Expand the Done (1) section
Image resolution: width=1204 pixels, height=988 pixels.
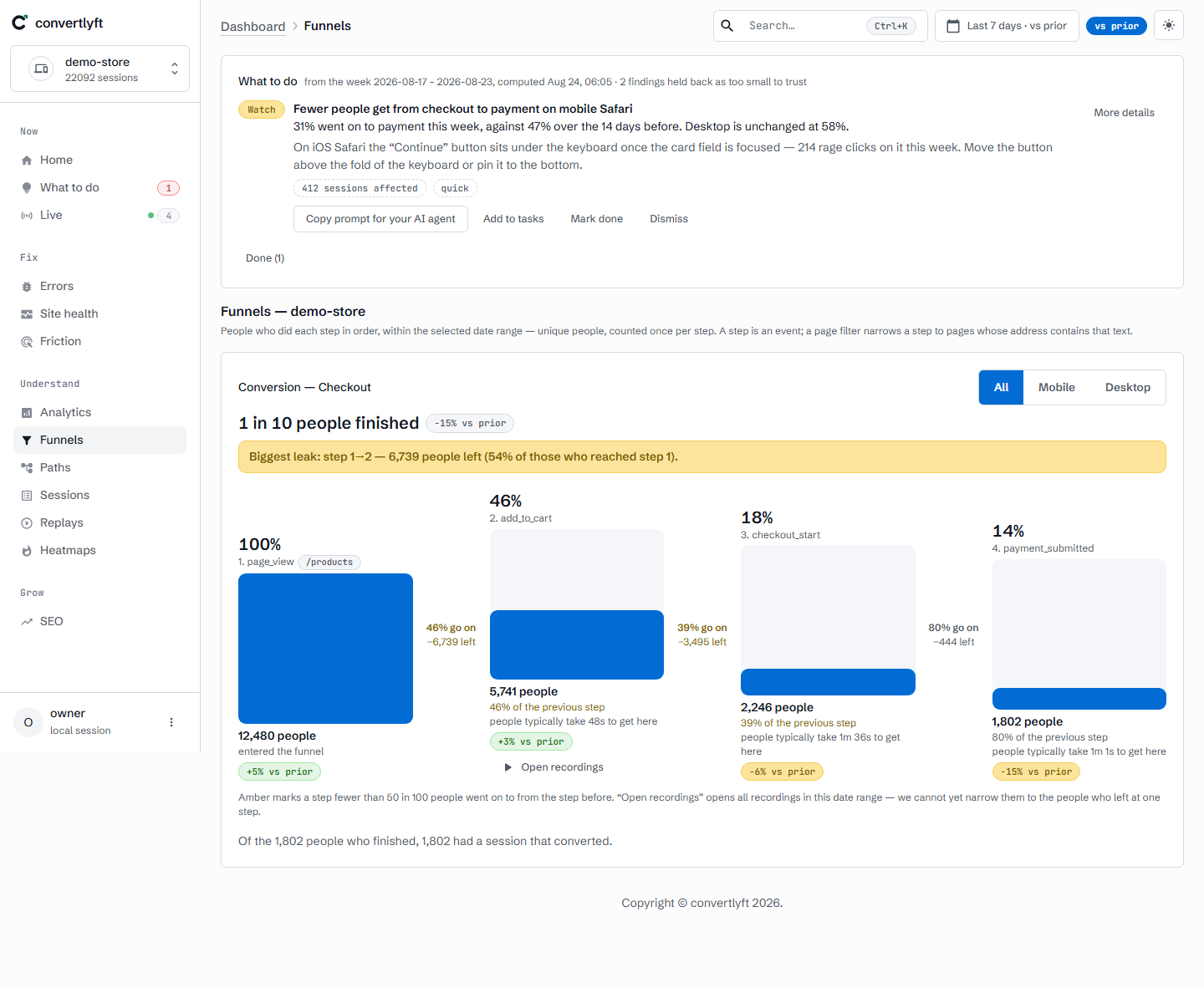coord(265,258)
